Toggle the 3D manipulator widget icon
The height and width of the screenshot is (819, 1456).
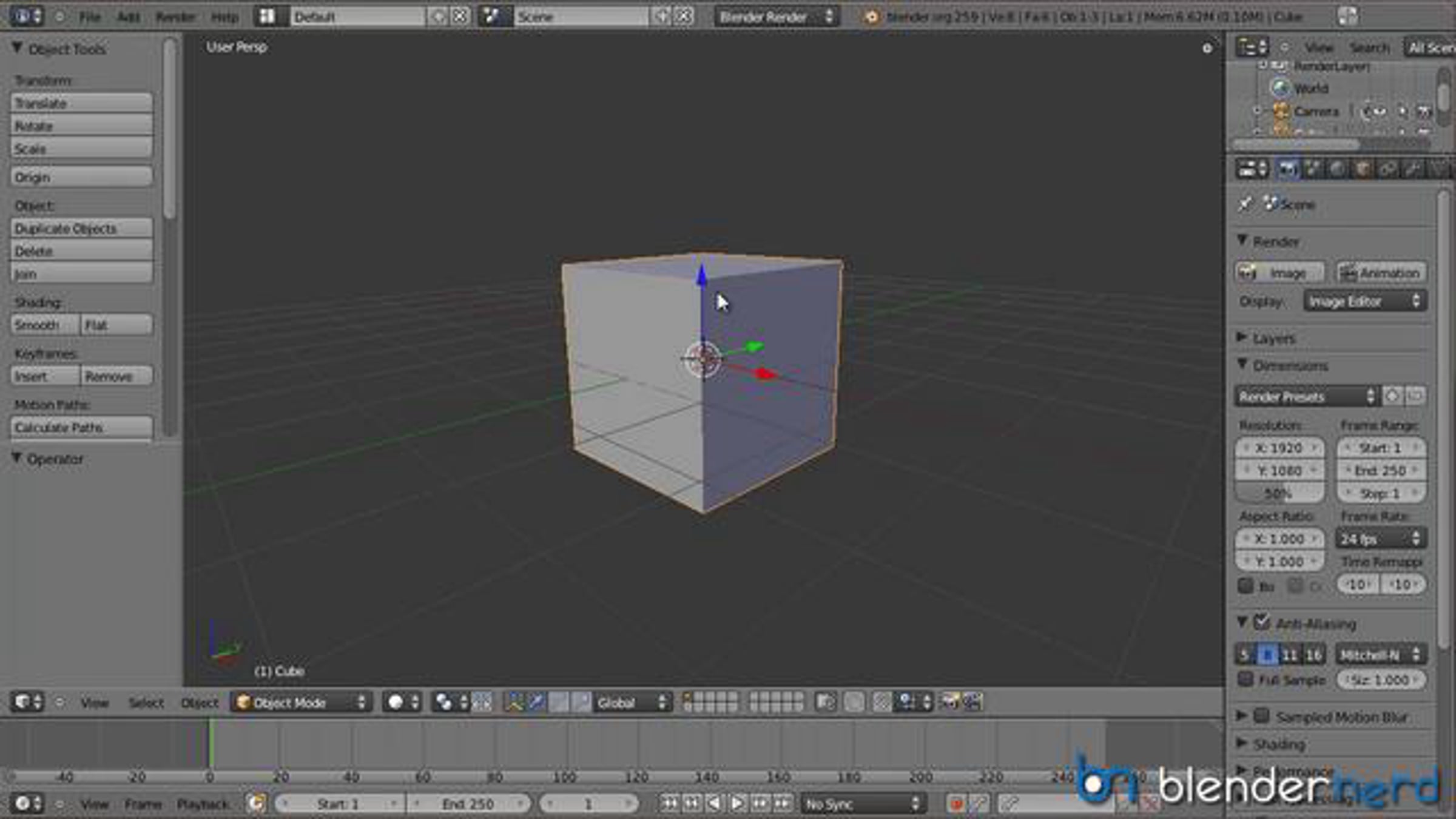click(x=514, y=703)
